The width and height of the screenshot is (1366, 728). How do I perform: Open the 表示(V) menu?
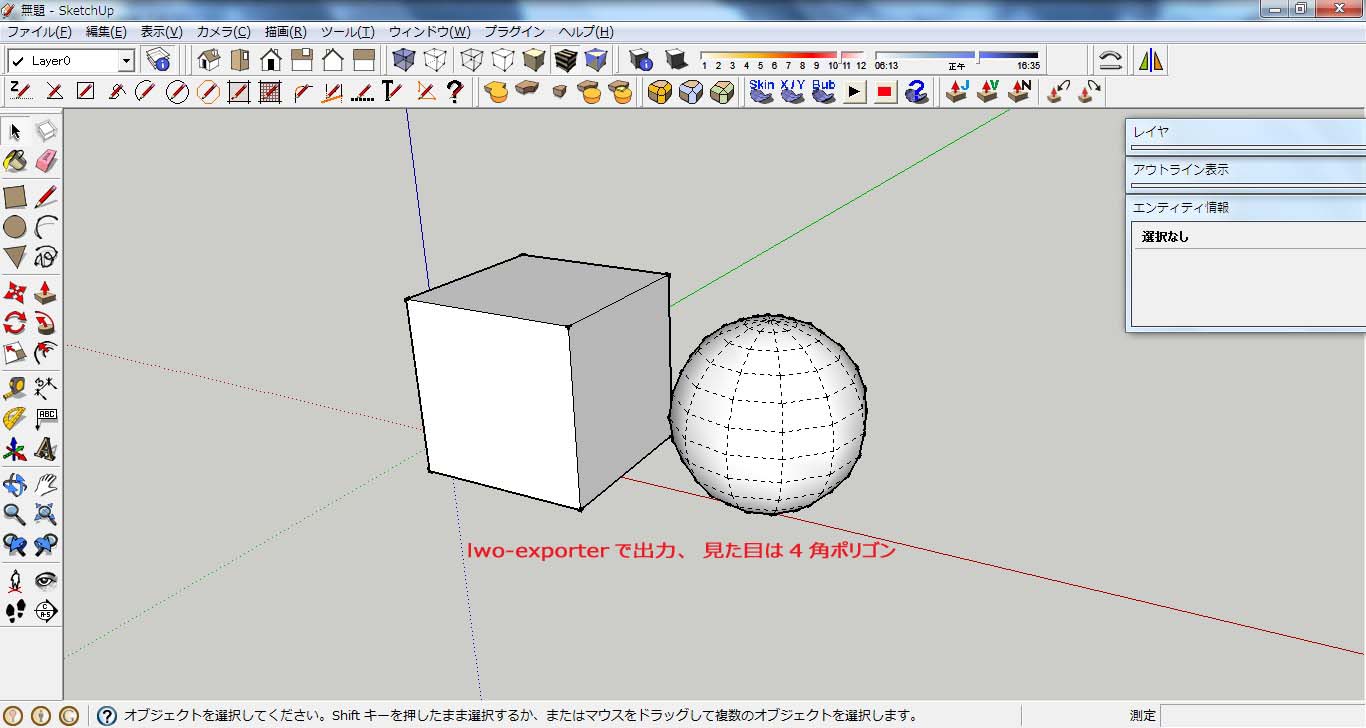point(161,32)
